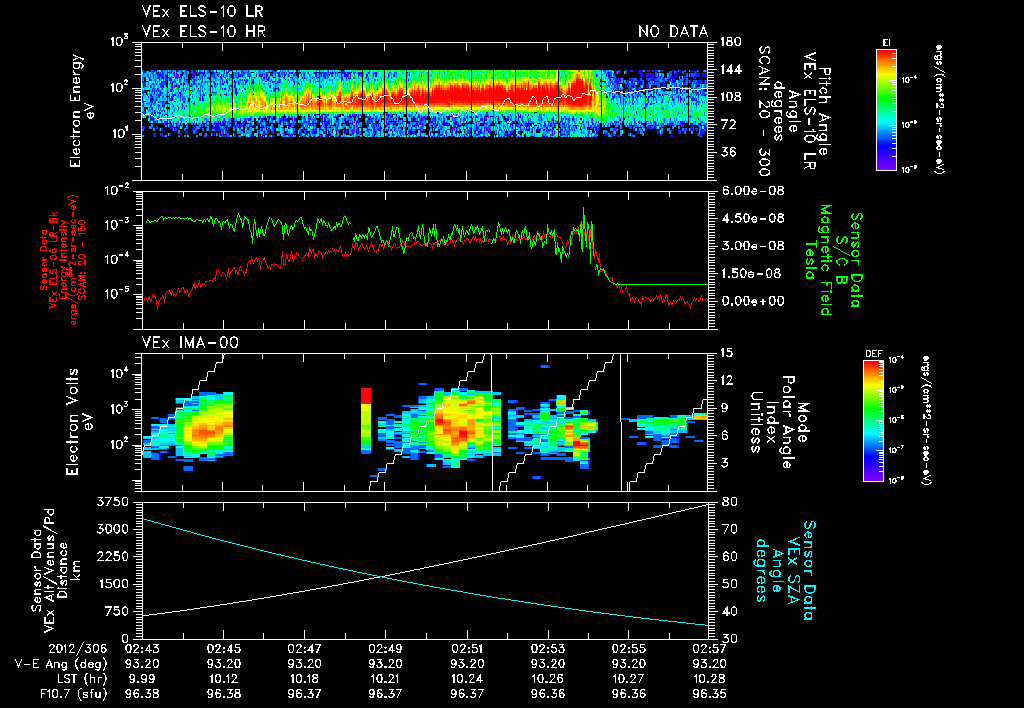Click the 70 tick on the SZA axis
The width and height of the screenshot is (1024, 708).
click(729, 529)
